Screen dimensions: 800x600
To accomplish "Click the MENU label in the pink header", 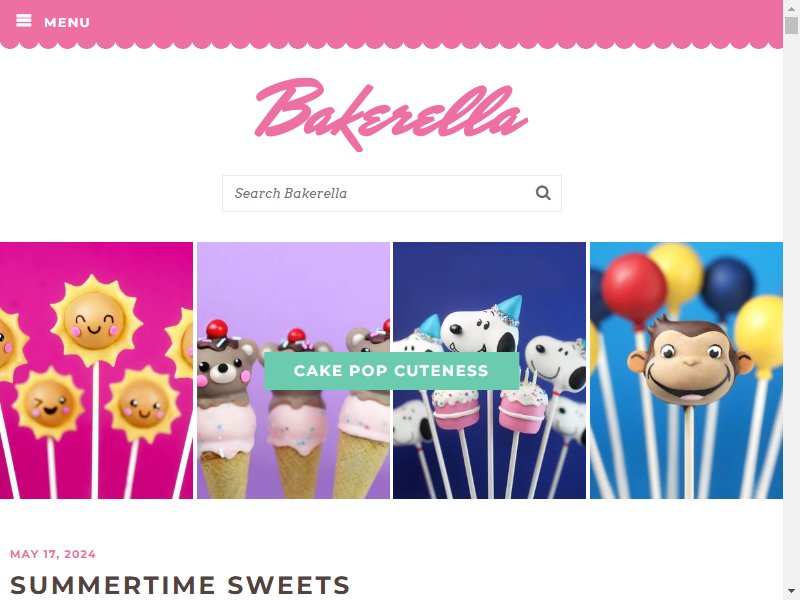I will point(67,22).
